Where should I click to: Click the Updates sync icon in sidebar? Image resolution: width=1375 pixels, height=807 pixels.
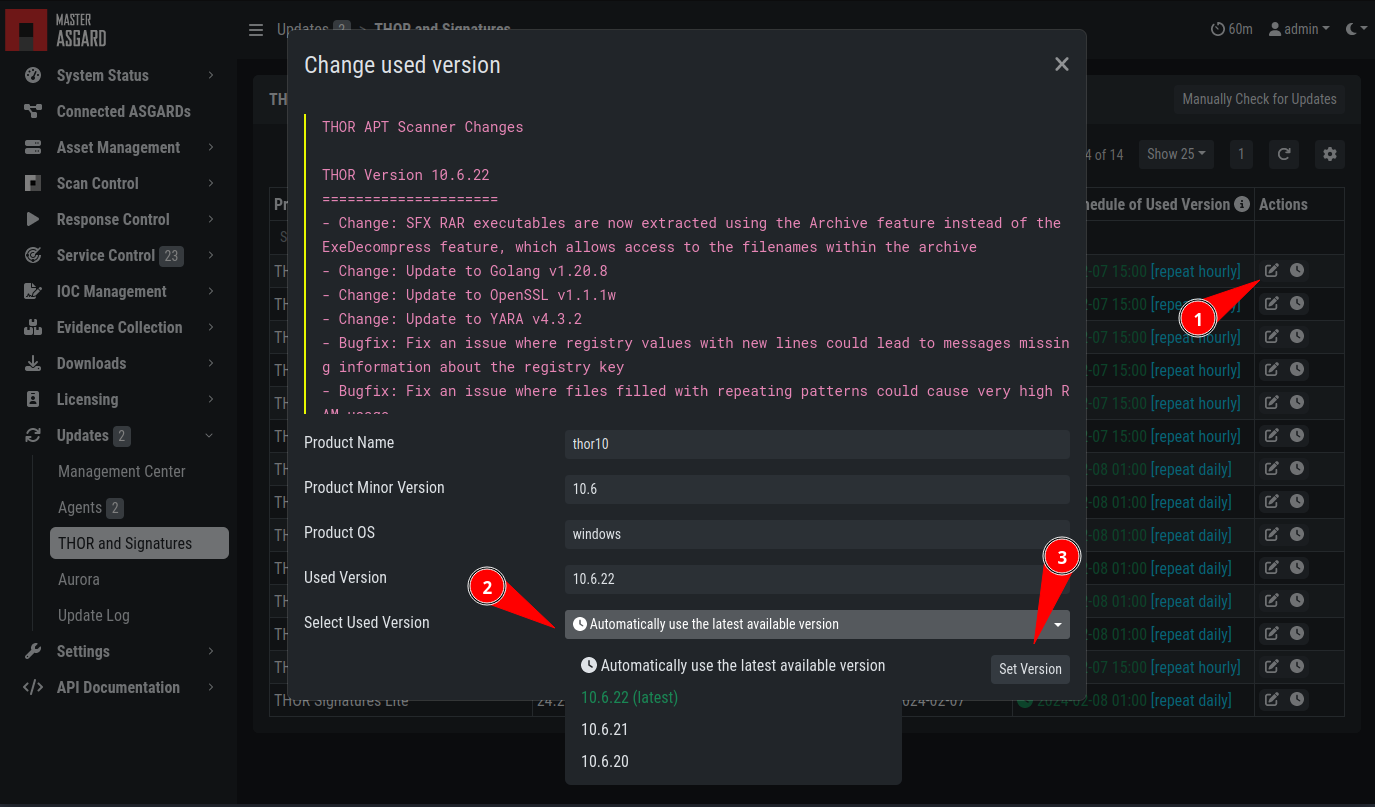coord(33,435)
